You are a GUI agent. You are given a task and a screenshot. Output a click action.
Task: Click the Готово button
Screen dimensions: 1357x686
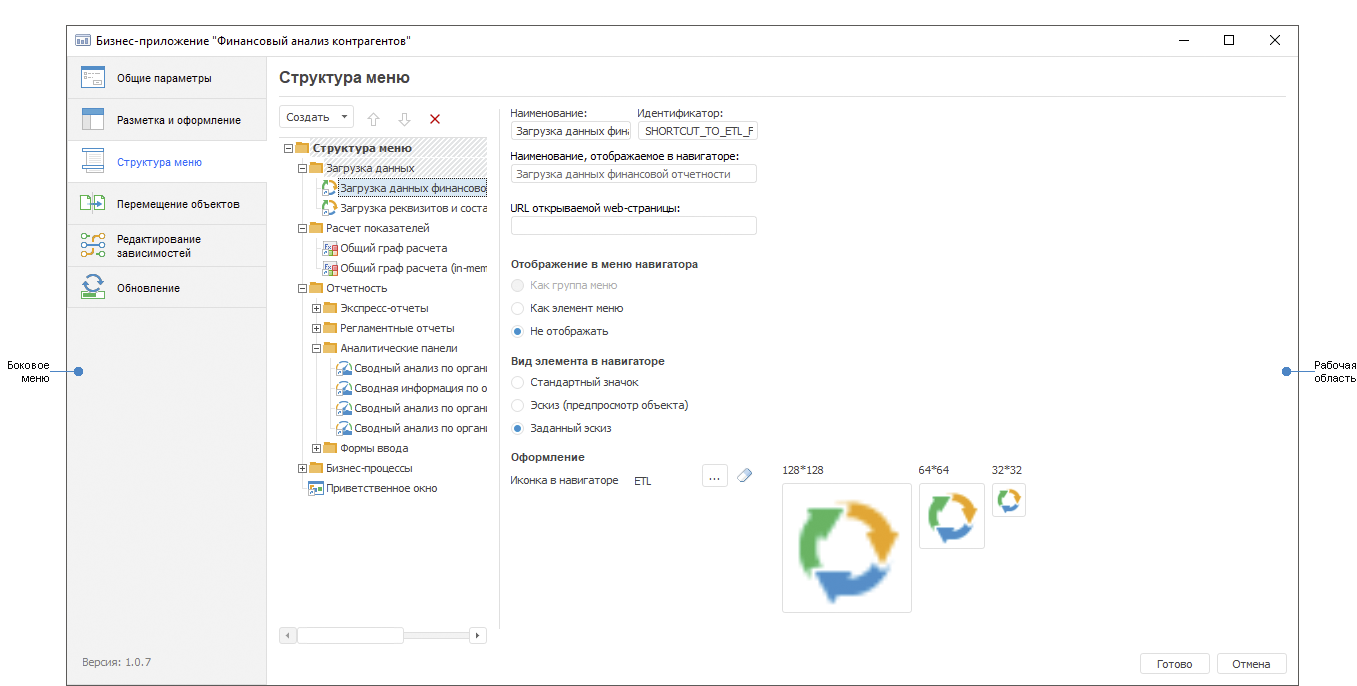[x=1174, y=664]
